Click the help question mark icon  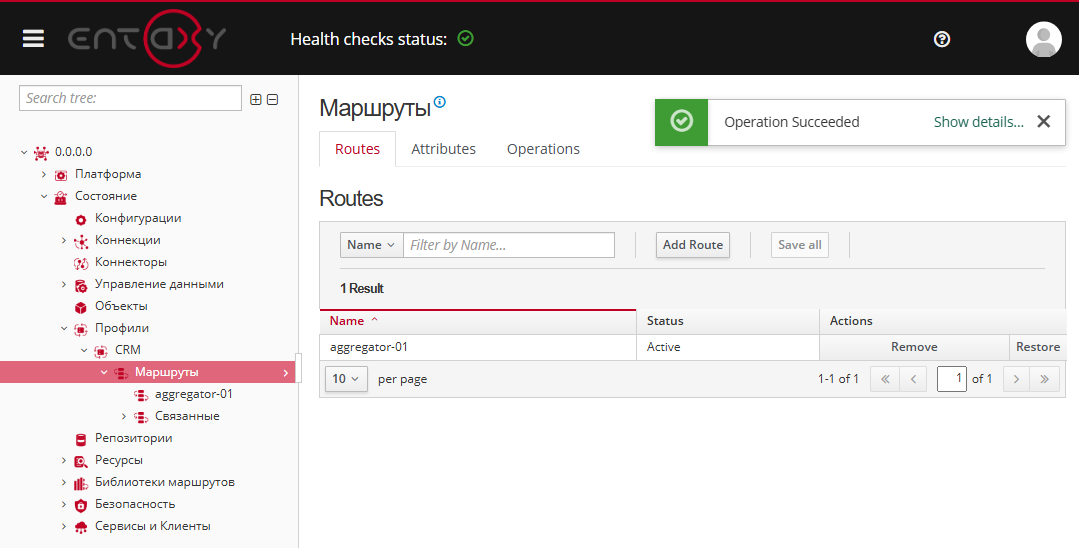(941, 39)
